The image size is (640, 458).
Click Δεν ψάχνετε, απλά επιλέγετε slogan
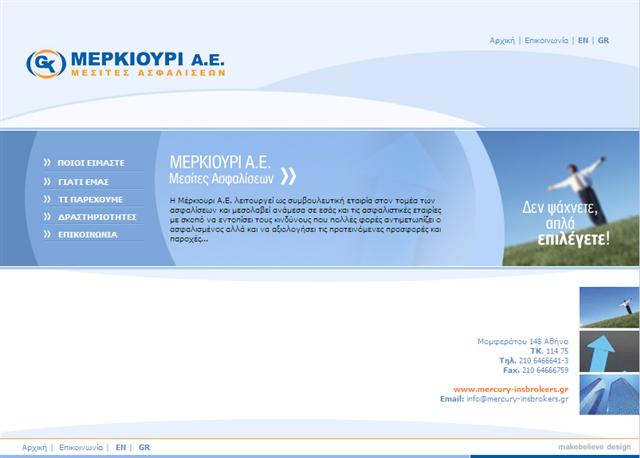(x=565, y=224)
